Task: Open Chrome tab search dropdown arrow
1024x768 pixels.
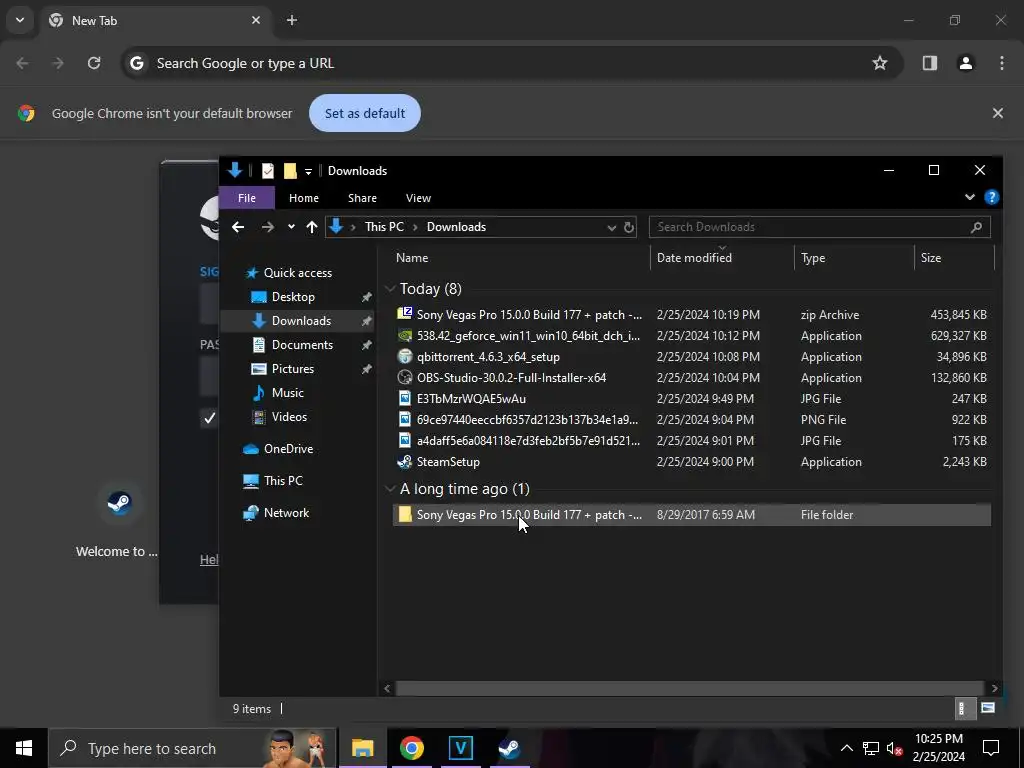Action: click(x=20, y=20)
